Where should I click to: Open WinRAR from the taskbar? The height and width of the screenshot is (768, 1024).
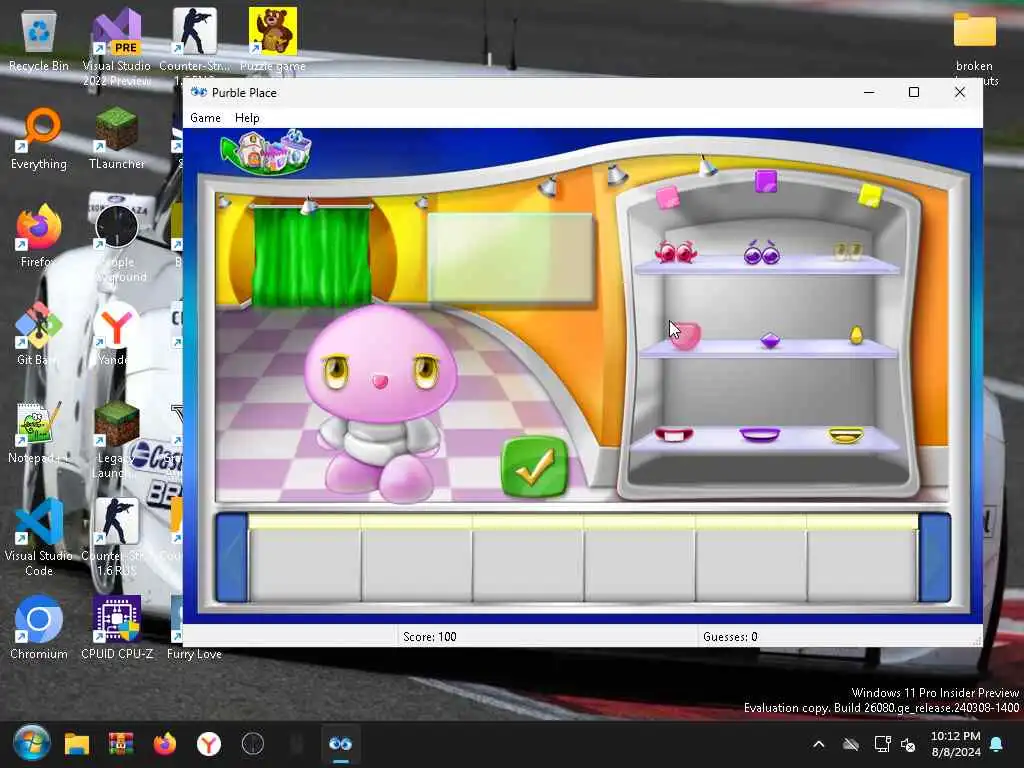(x=121, y=744)
